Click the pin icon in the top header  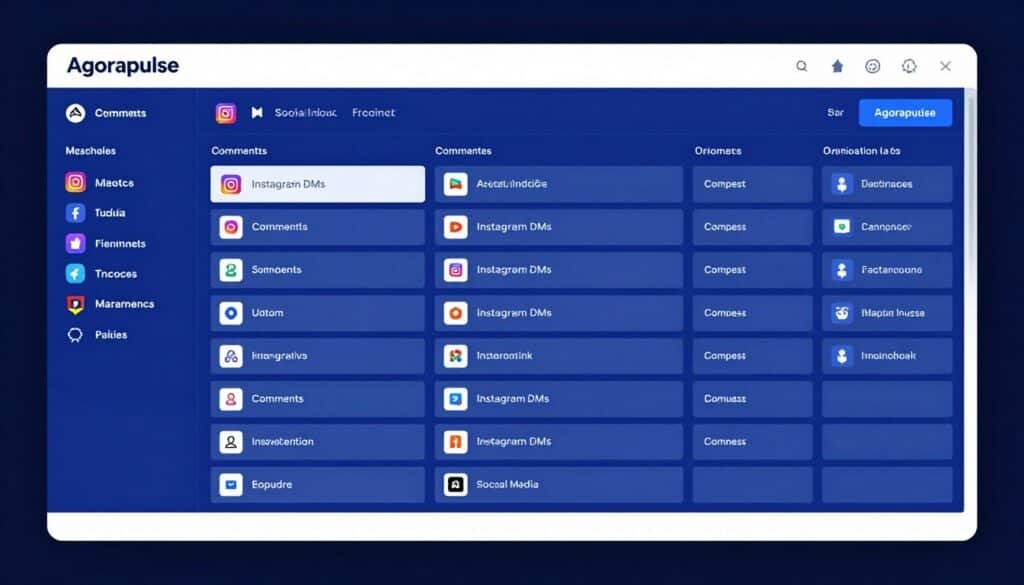(837, 66)
